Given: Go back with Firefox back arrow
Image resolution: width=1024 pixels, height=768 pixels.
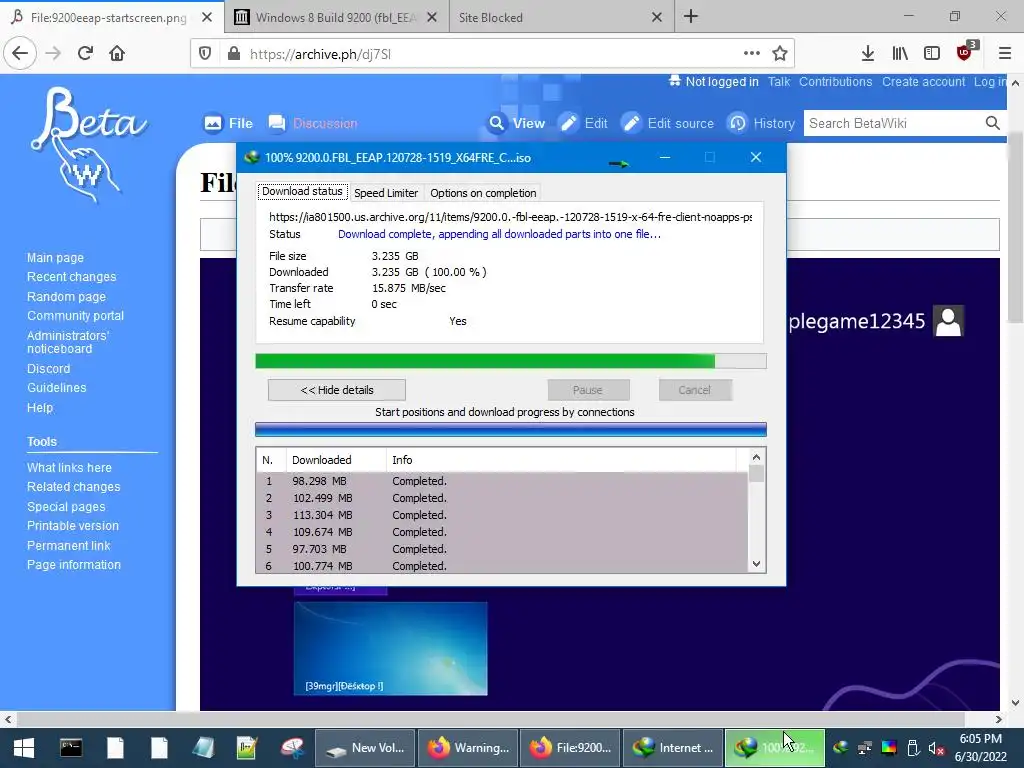Looking at the screenshot, I should [x=20, y=54].
